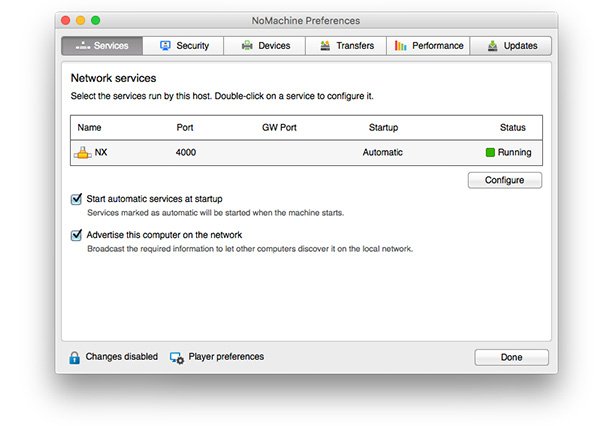
Task: Close the NoMachine Preferences window
Action: (66, 20)
